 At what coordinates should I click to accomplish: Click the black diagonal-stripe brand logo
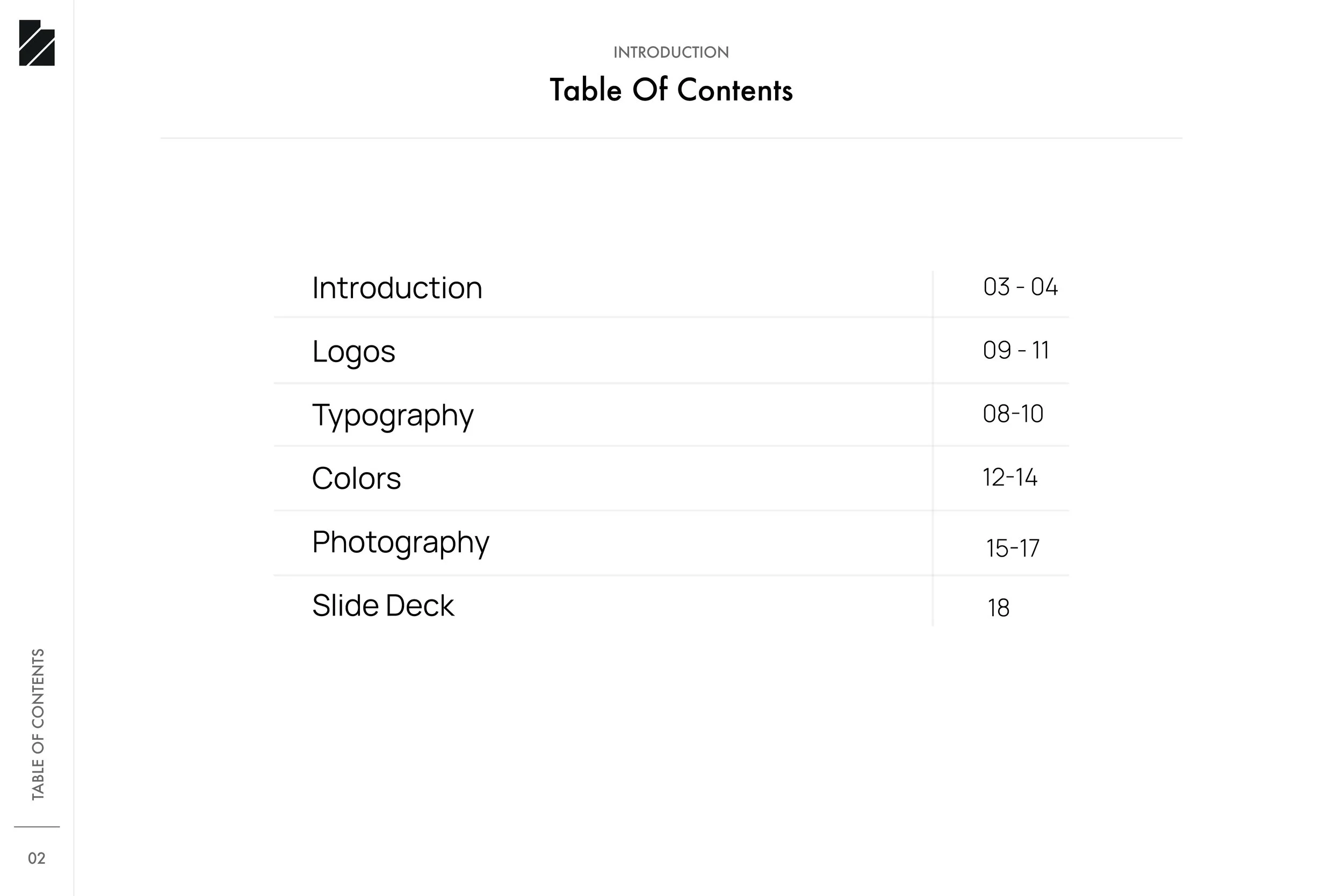click(37, 43)
